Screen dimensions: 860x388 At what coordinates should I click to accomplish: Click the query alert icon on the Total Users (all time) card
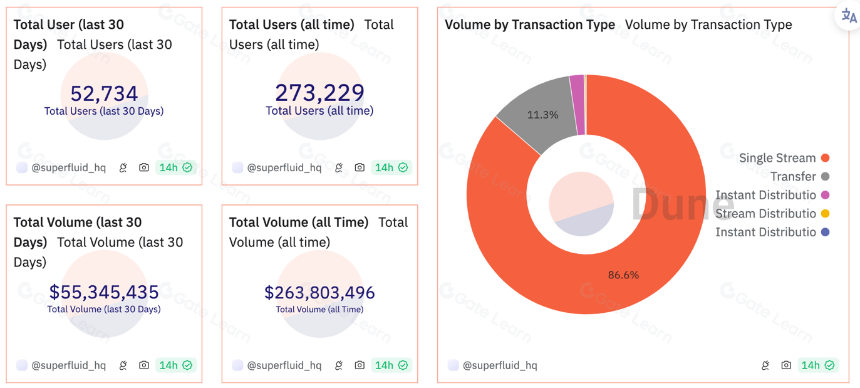pyautogui.click(x=339, y=167)
